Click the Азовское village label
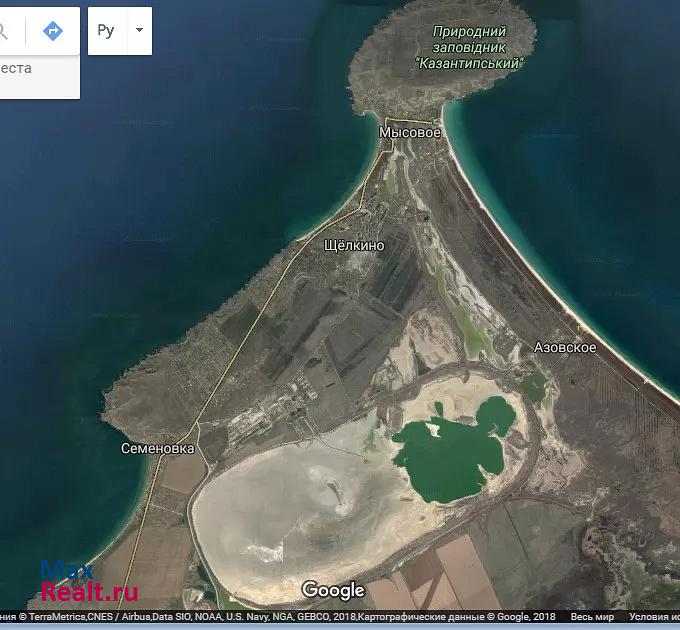Viewport: 680px width, 630px height. (x=565, y=347)
